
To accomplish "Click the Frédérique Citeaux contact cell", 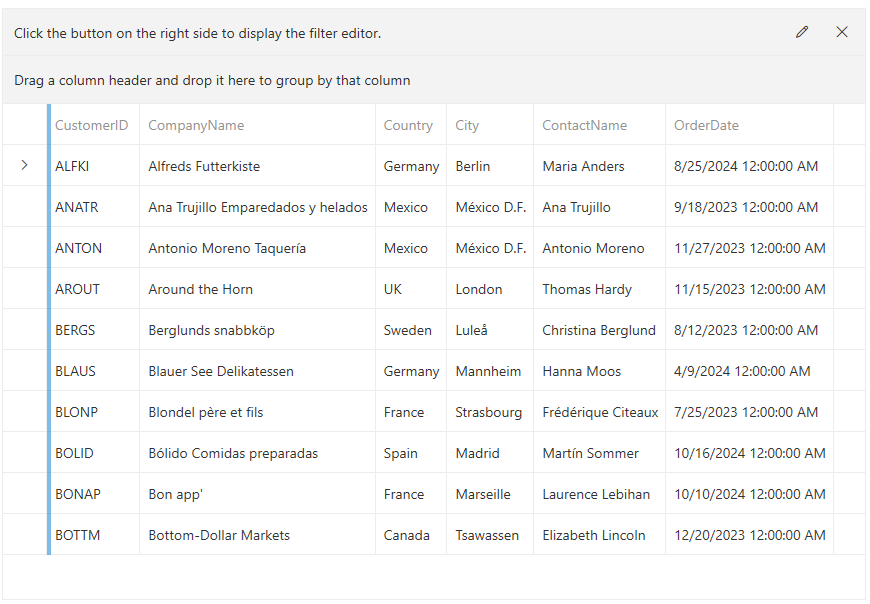I will pos(600,412).
